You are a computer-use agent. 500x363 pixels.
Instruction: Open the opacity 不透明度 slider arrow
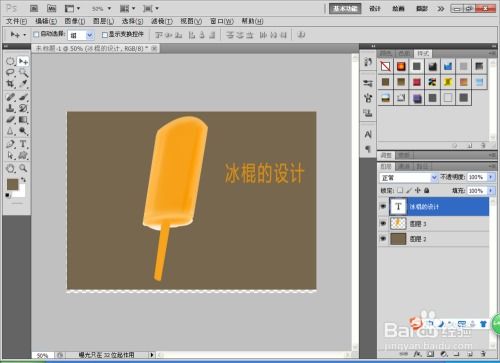tap(491, 177)
